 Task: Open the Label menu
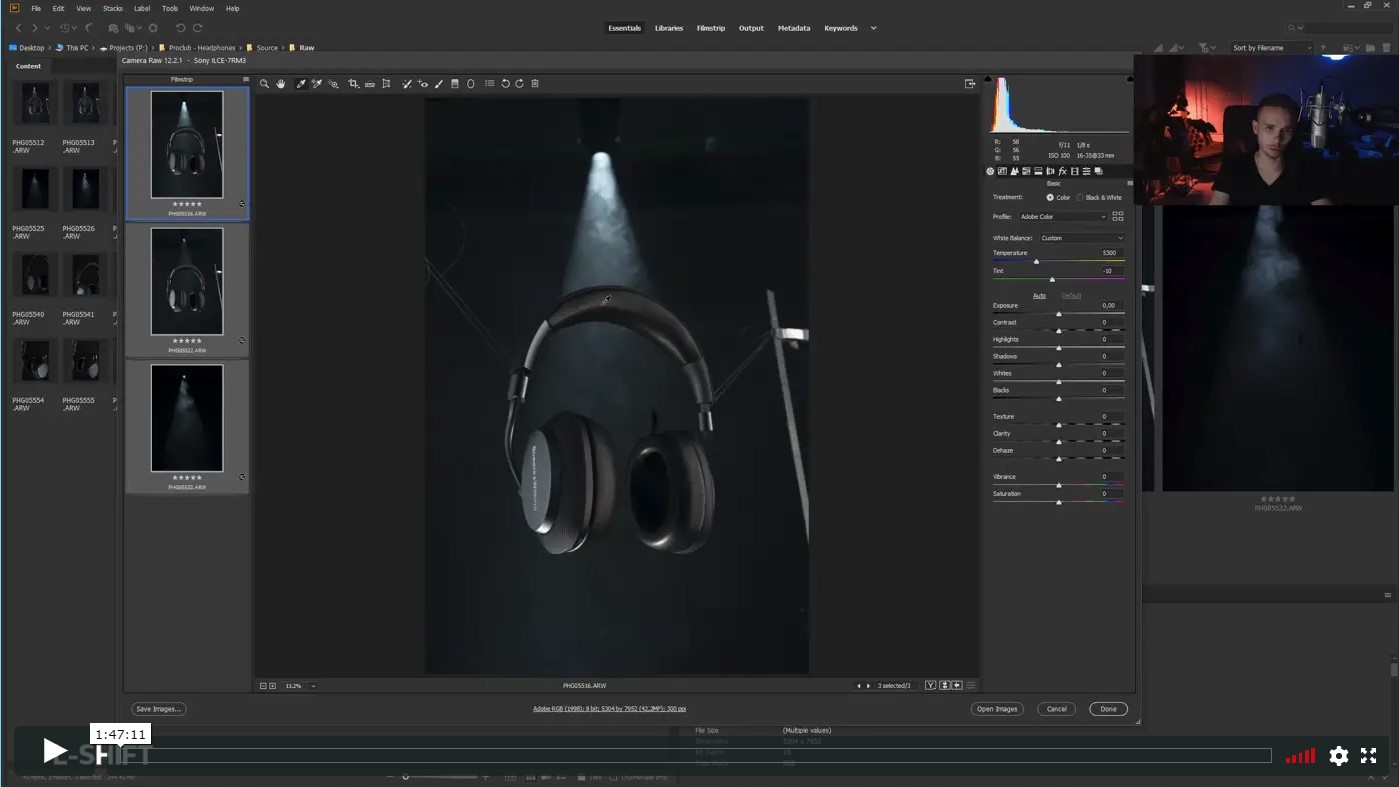coord(142,8)
